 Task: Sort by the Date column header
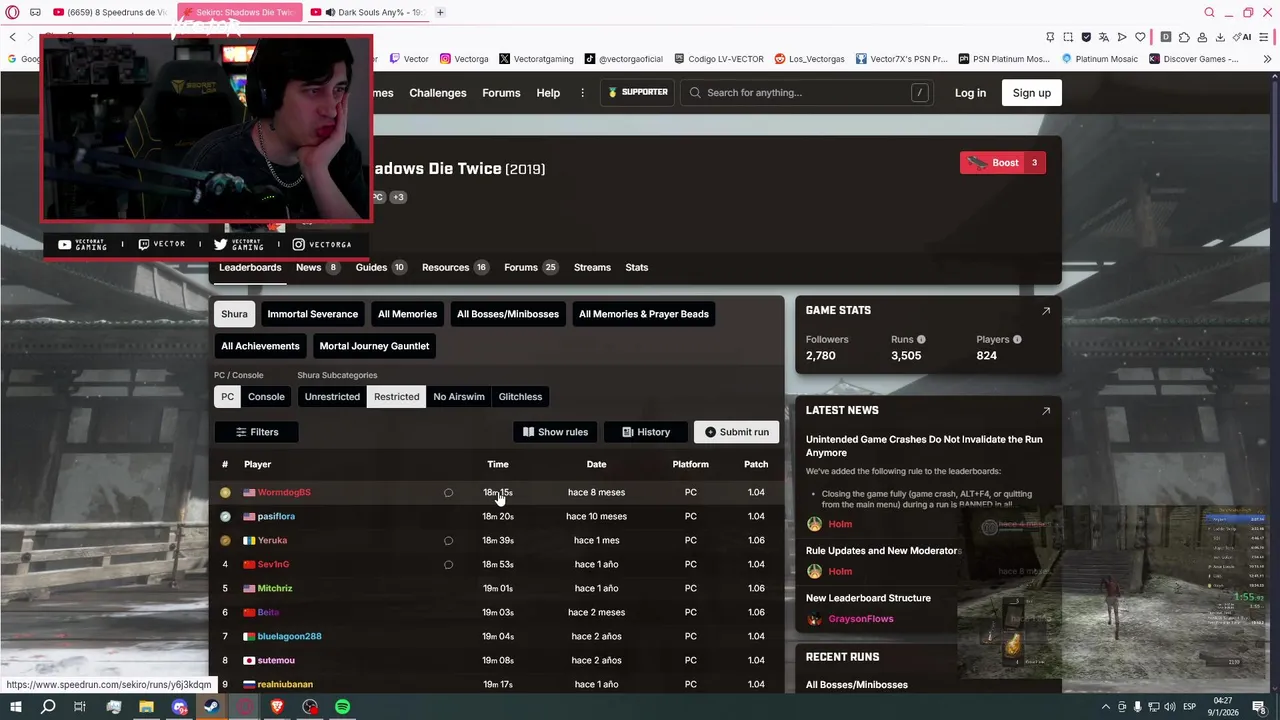point(596,464)
